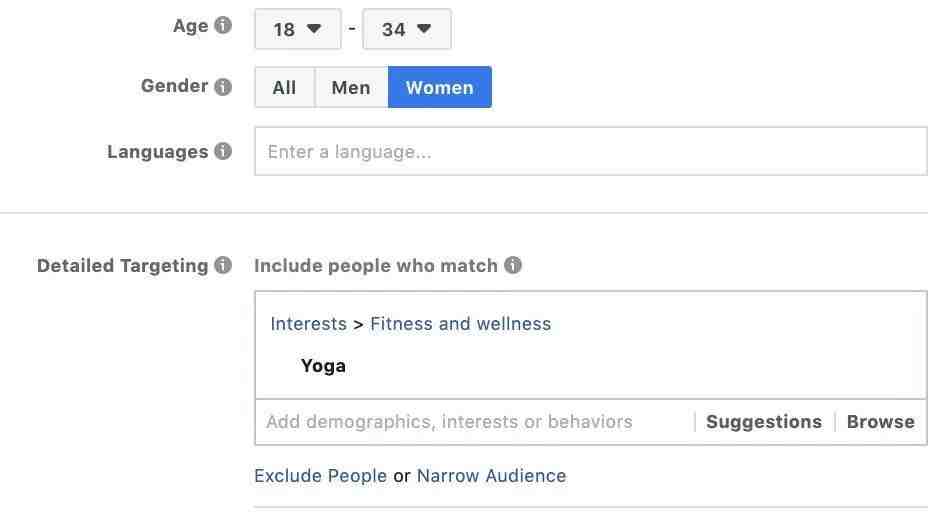The image size is (950, 513).
Task: Click the Fitness and wellness category link
Action: tap(460, 324)
